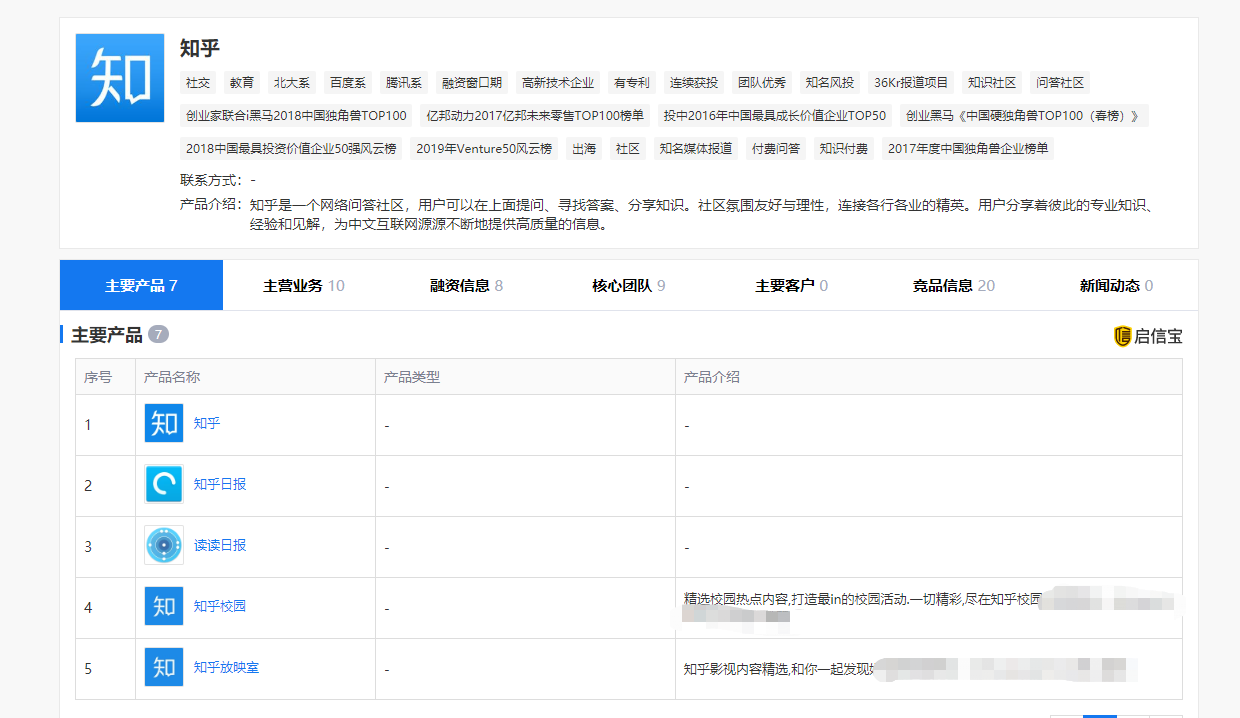Open the 读读日报 product link
Viewport: 1240px width, 718px height.
tap(220, 546)
